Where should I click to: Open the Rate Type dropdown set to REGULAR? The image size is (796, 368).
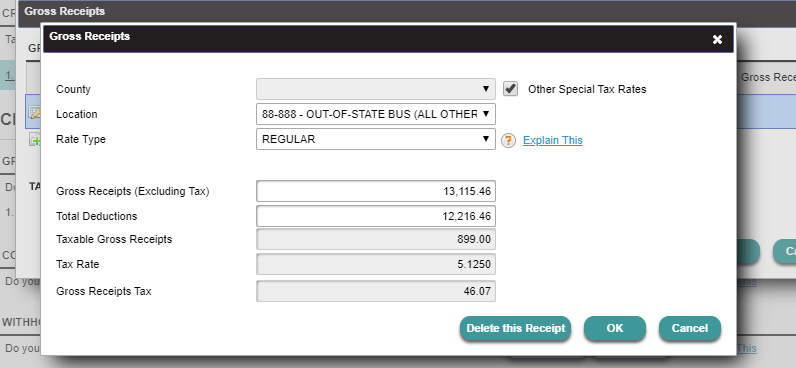point(376,139)
